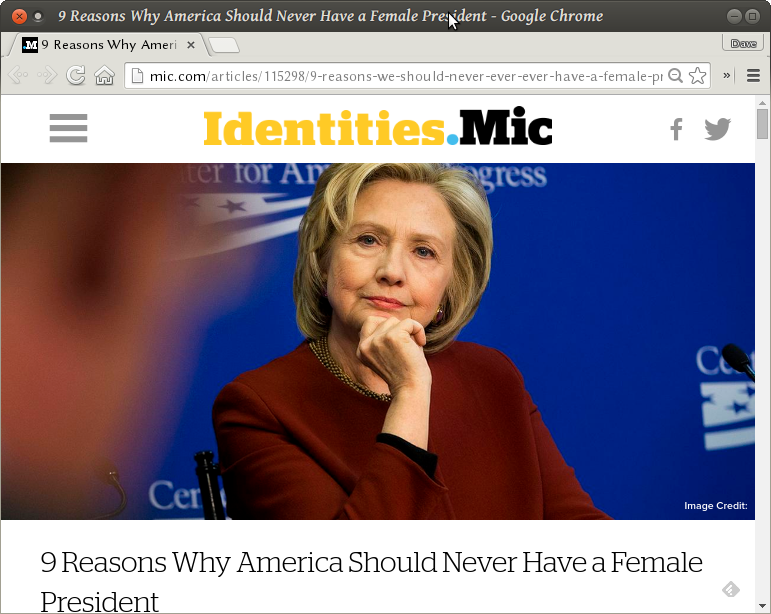Open the Mic site hamburger menu
Screen dimensions: 771x614
tap(68, 128)
